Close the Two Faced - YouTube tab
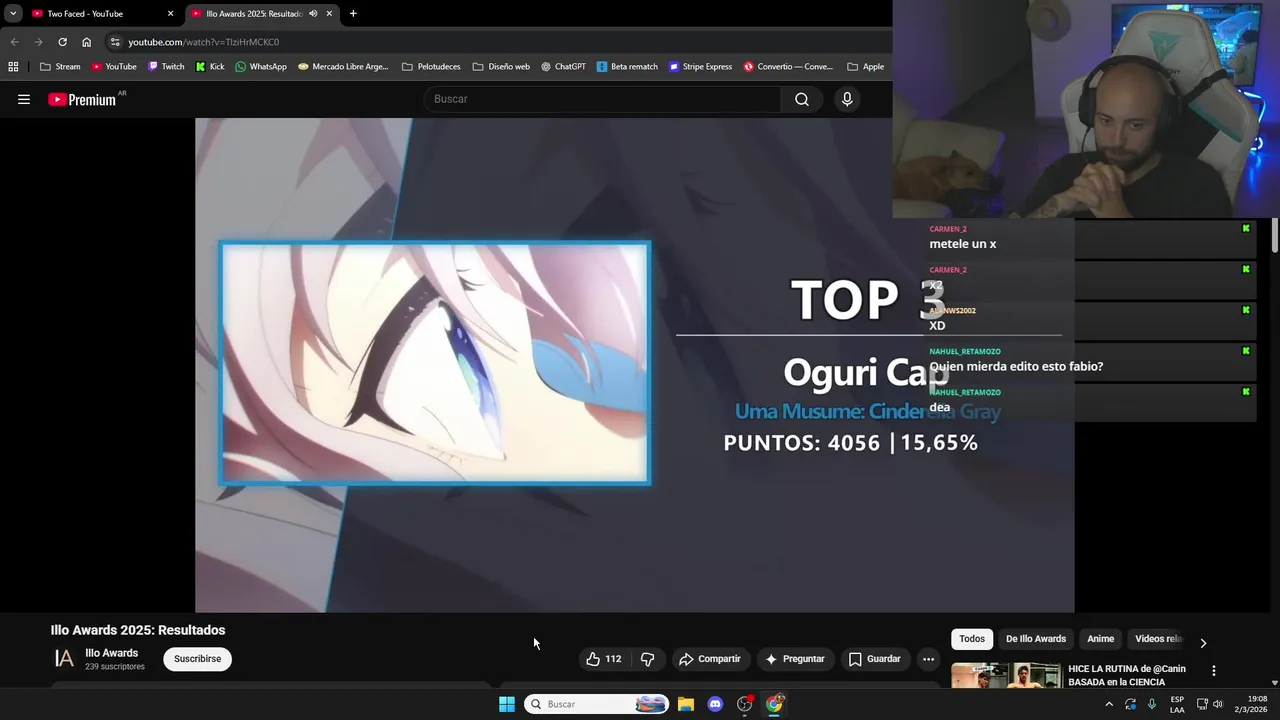 [x=170, y=14]
